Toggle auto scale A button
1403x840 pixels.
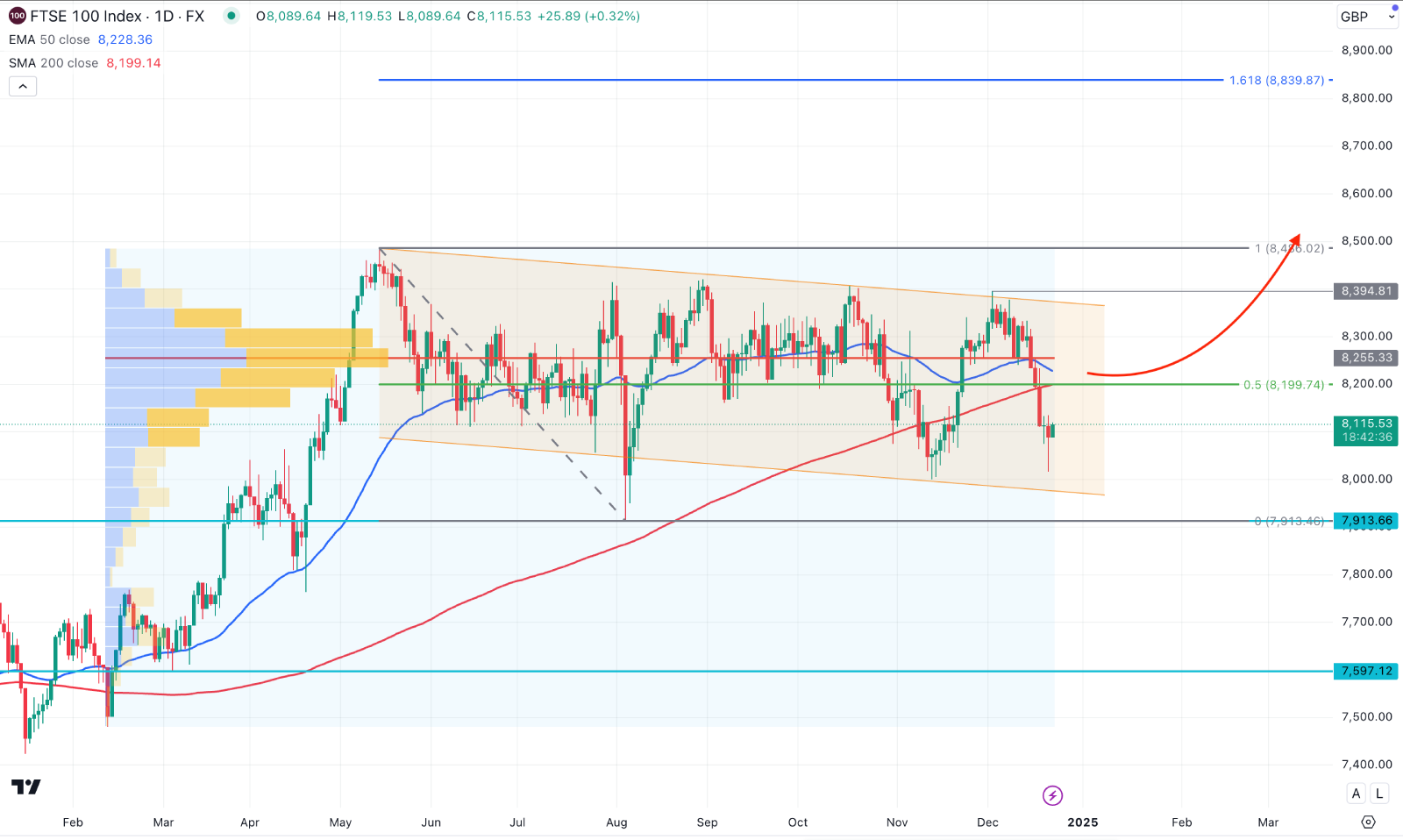(1356, 794)
